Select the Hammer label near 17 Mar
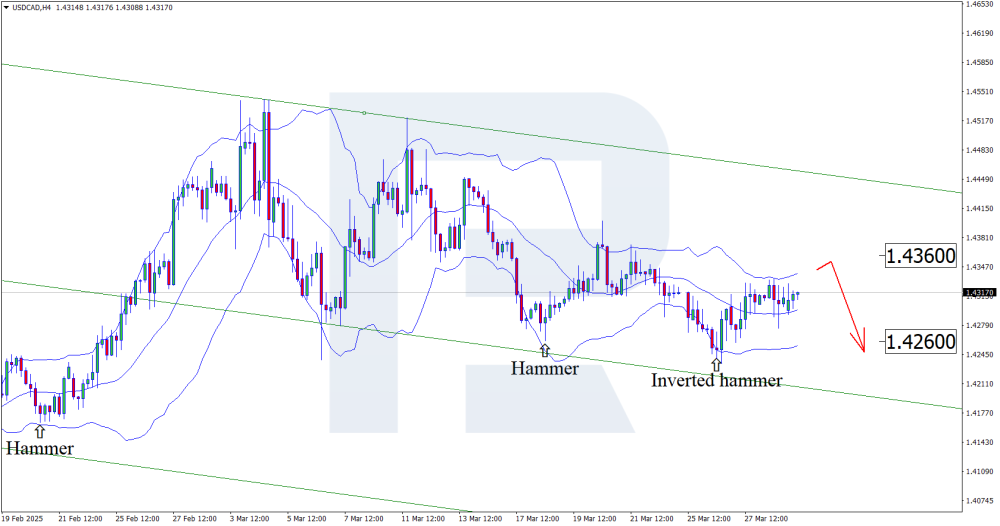 (545, 368)
